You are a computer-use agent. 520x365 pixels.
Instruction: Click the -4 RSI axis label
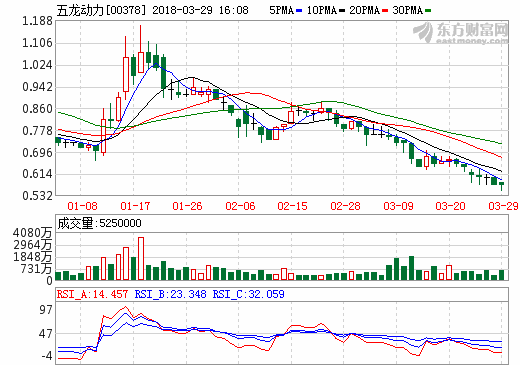pyautogui.click(x=47, y=356)
